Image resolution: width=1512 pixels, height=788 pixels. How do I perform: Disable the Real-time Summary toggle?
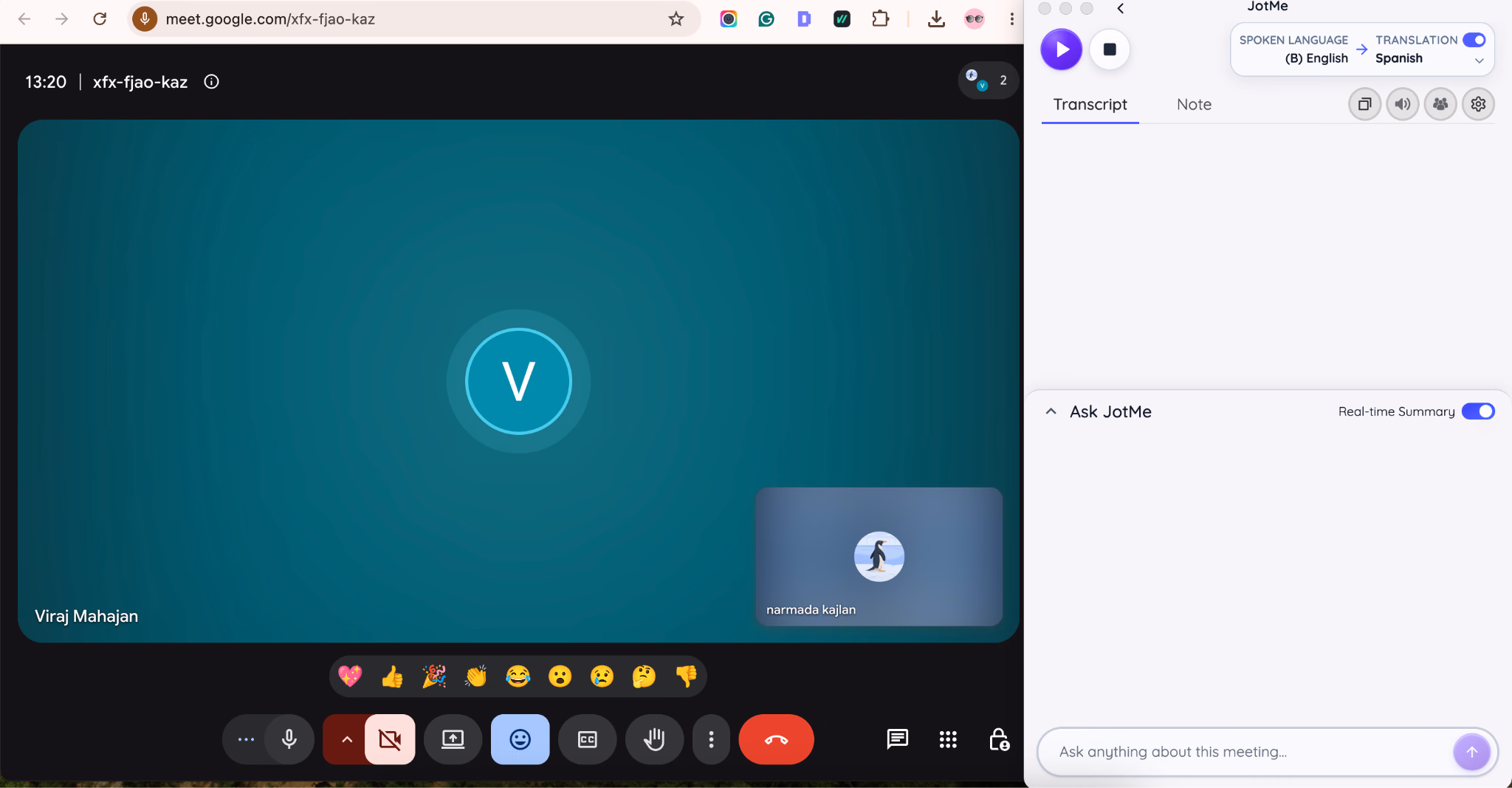pos(1478,411)
